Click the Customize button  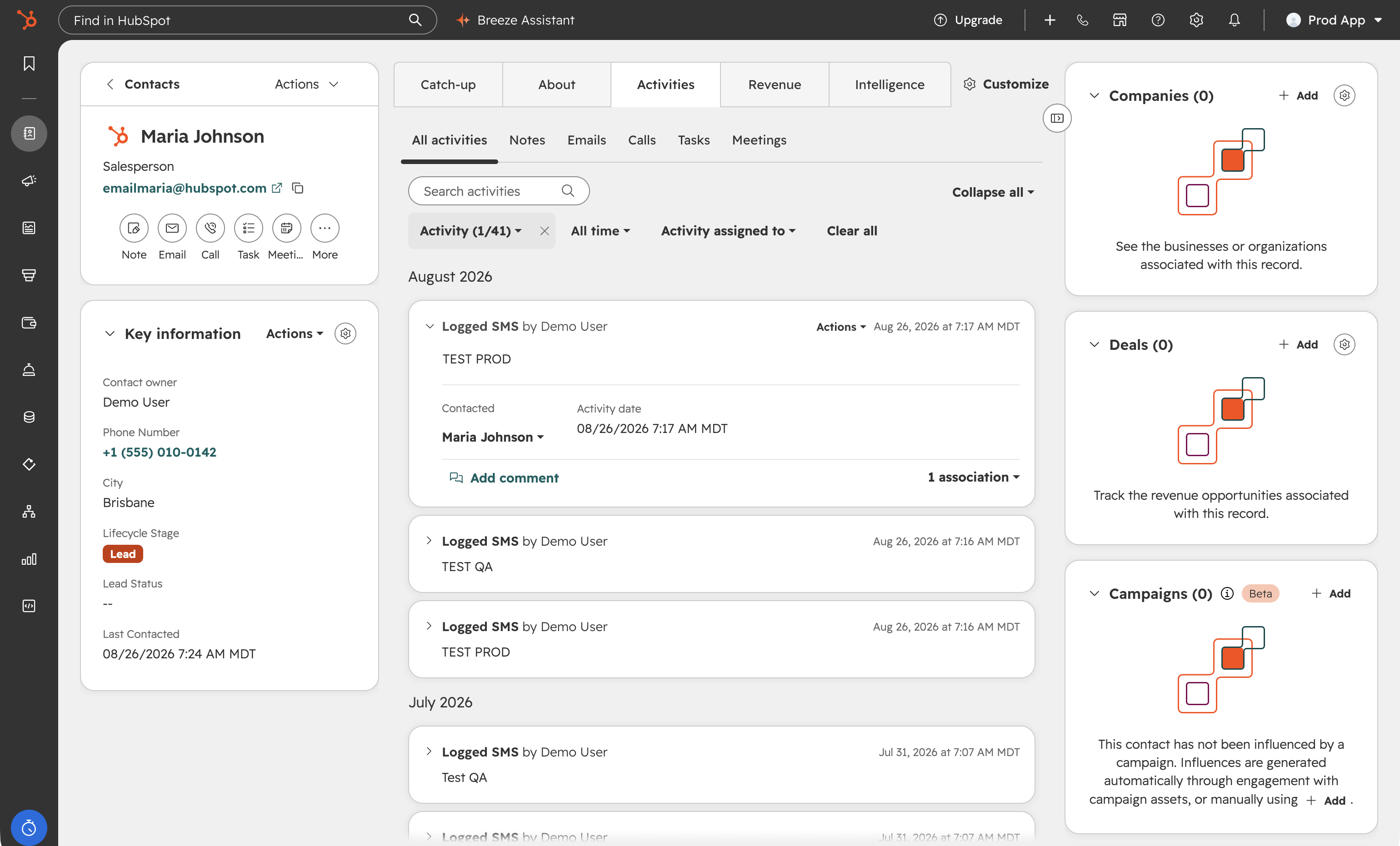1006,84
